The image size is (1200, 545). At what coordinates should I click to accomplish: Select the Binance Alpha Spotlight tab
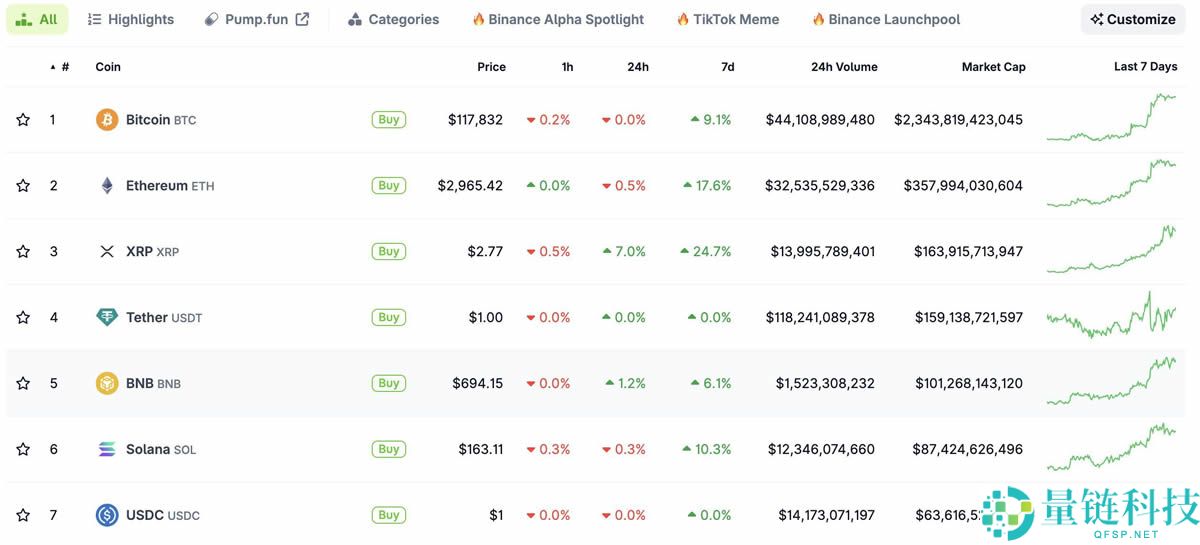point(558,19)
